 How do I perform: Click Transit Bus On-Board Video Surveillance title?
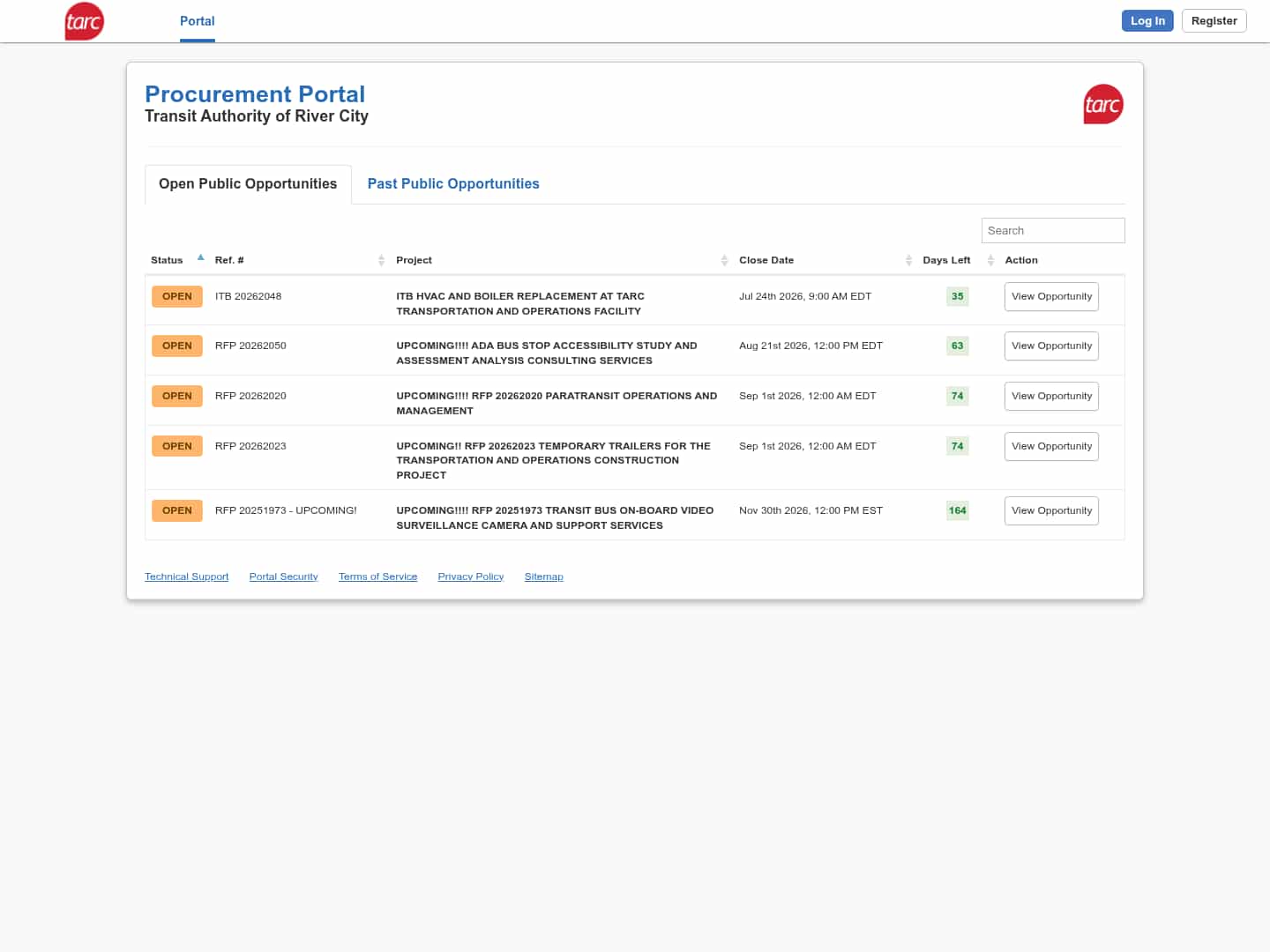[x=555, y=518]
